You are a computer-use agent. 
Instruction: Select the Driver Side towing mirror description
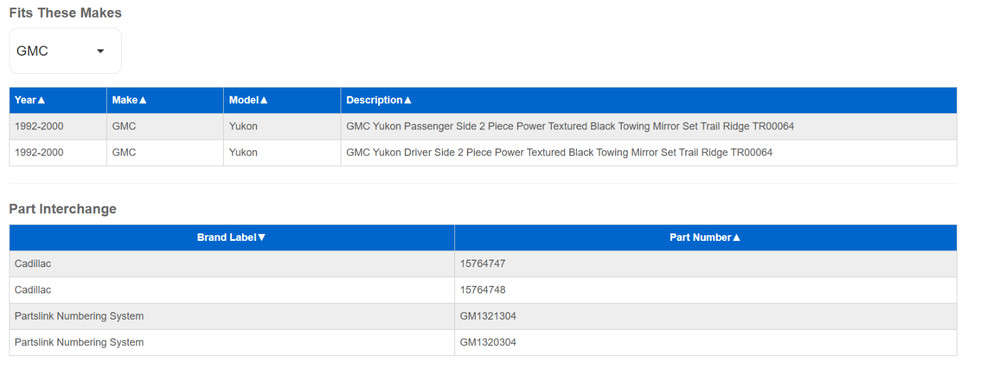coord(559,152)
